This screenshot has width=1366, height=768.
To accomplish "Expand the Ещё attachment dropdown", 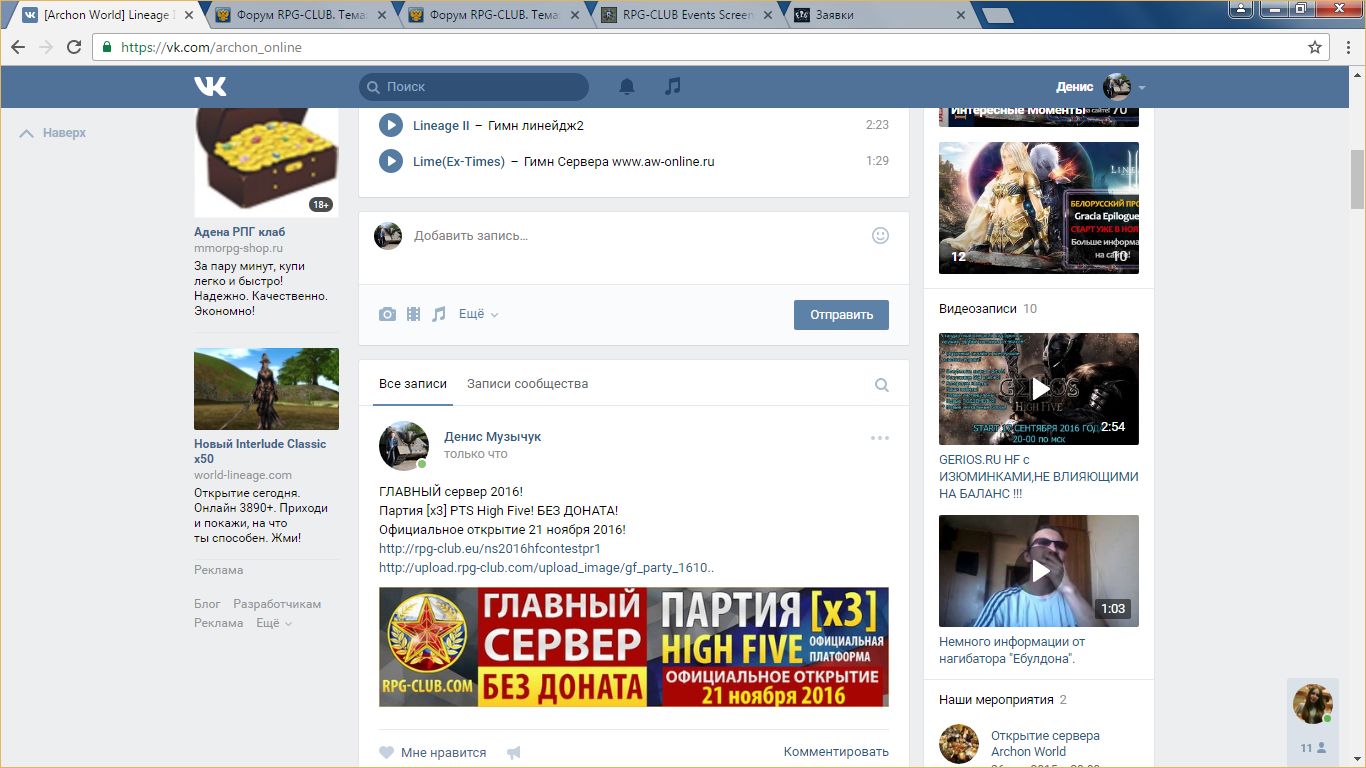I will [478, 314].
